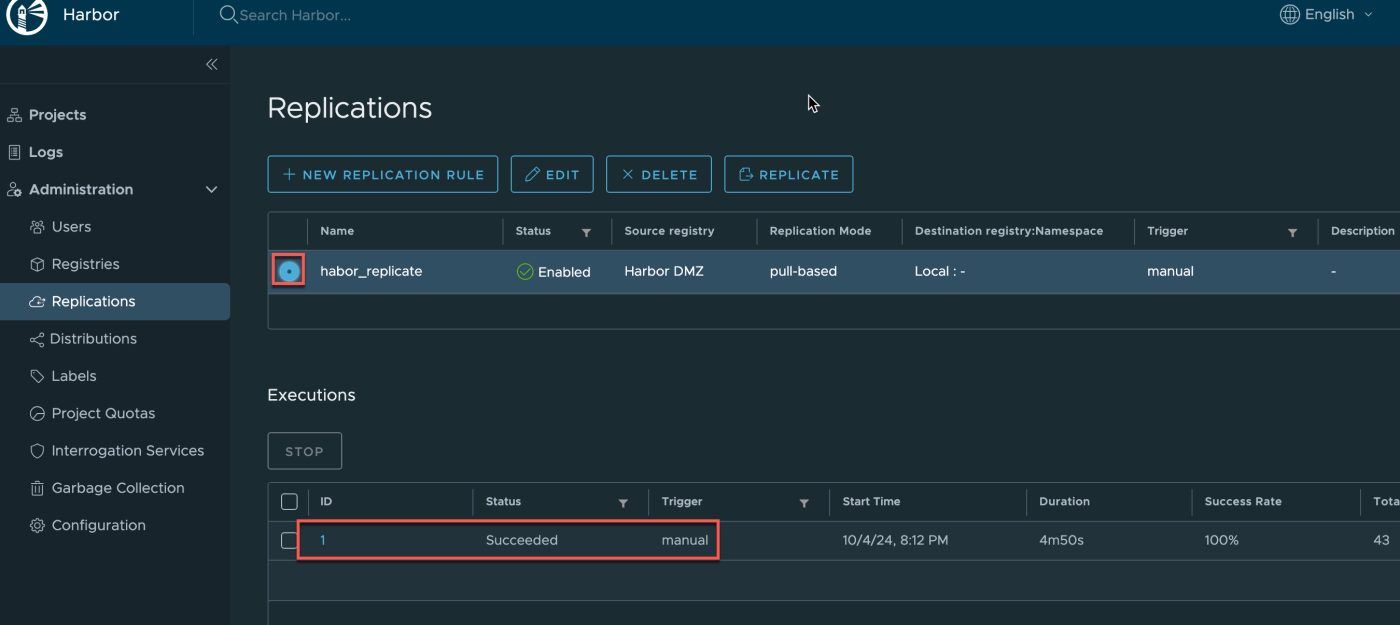1400x625 pixels.
Task: Open execution ID 1 link
Action: [323, 540]
